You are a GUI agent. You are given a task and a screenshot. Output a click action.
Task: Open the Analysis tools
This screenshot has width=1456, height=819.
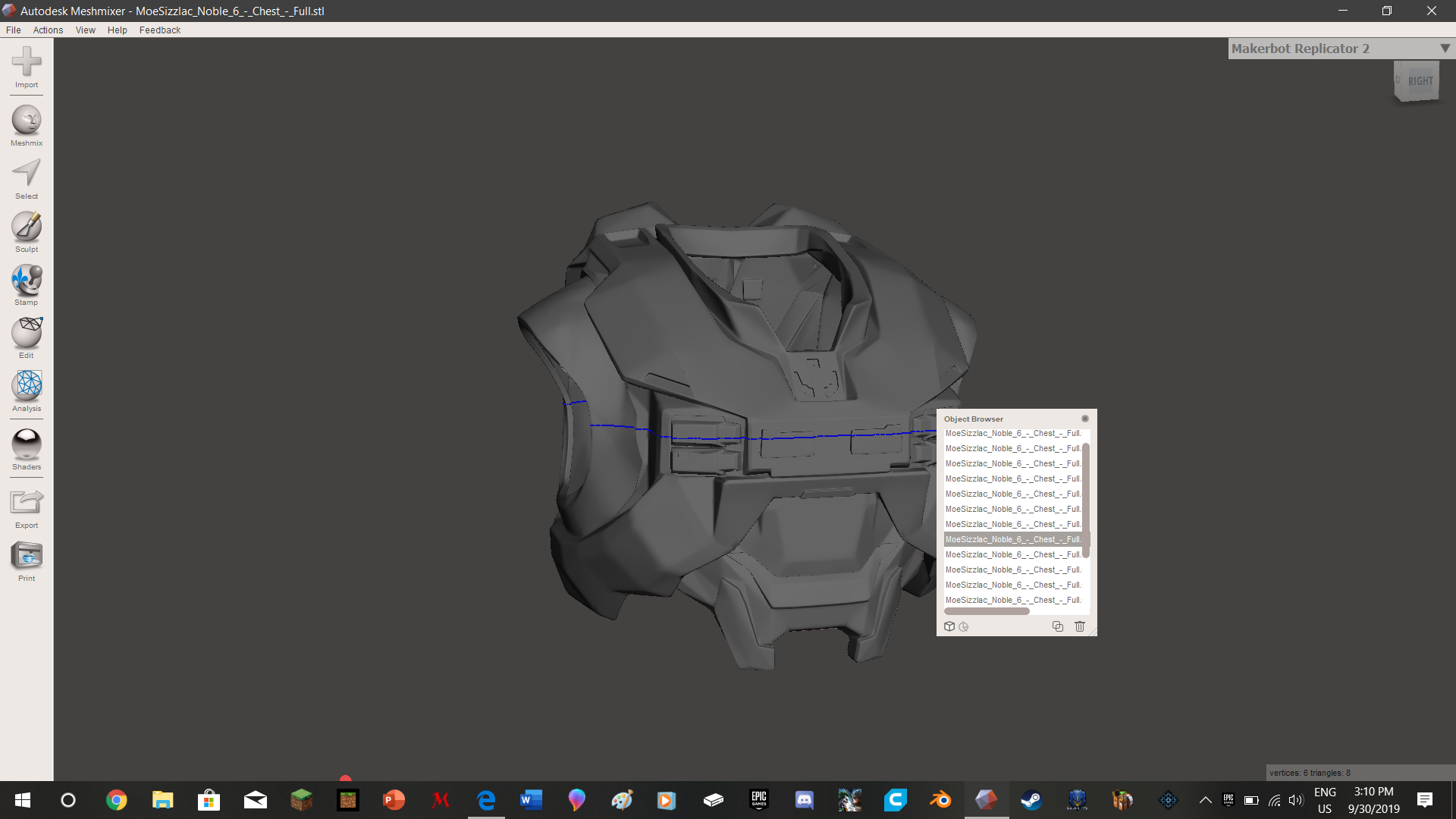point(27,387)
